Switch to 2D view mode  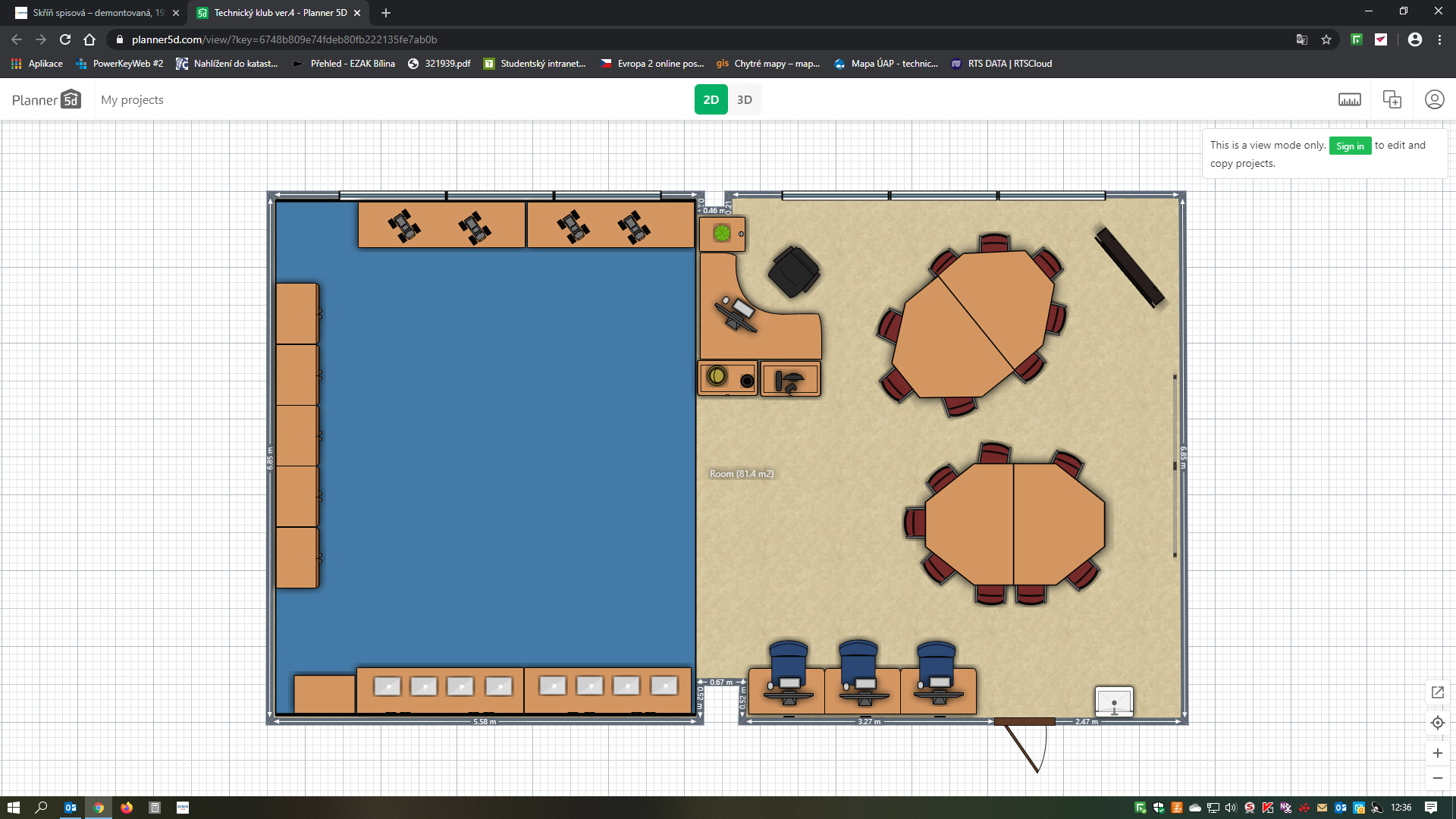[x=711, y=100]
